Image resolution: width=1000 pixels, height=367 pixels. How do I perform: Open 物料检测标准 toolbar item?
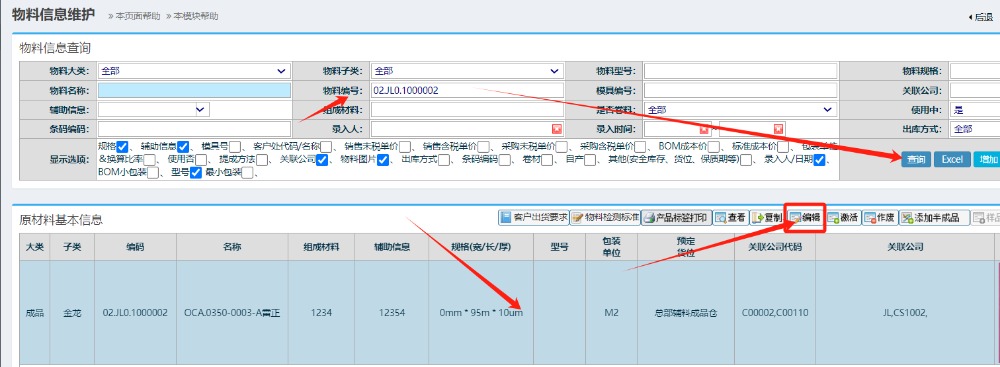[605, 217]
